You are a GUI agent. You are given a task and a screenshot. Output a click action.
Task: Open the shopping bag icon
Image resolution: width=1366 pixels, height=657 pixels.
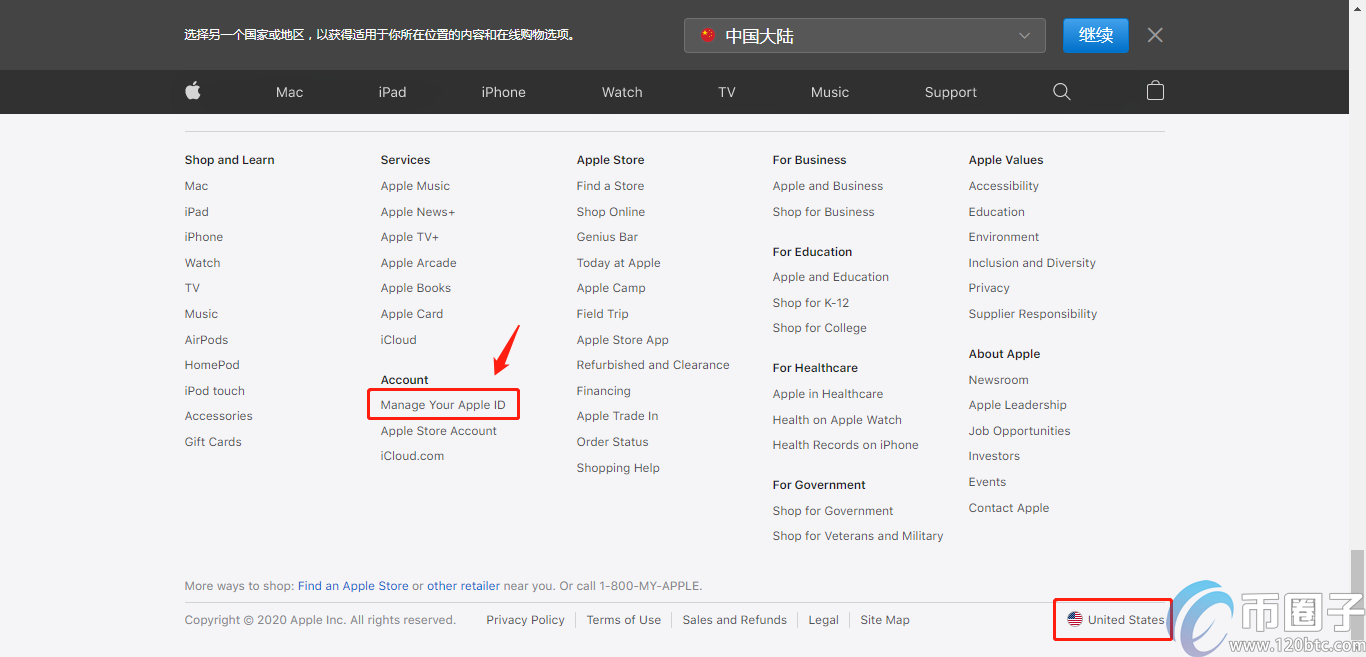click(1155, 92)
